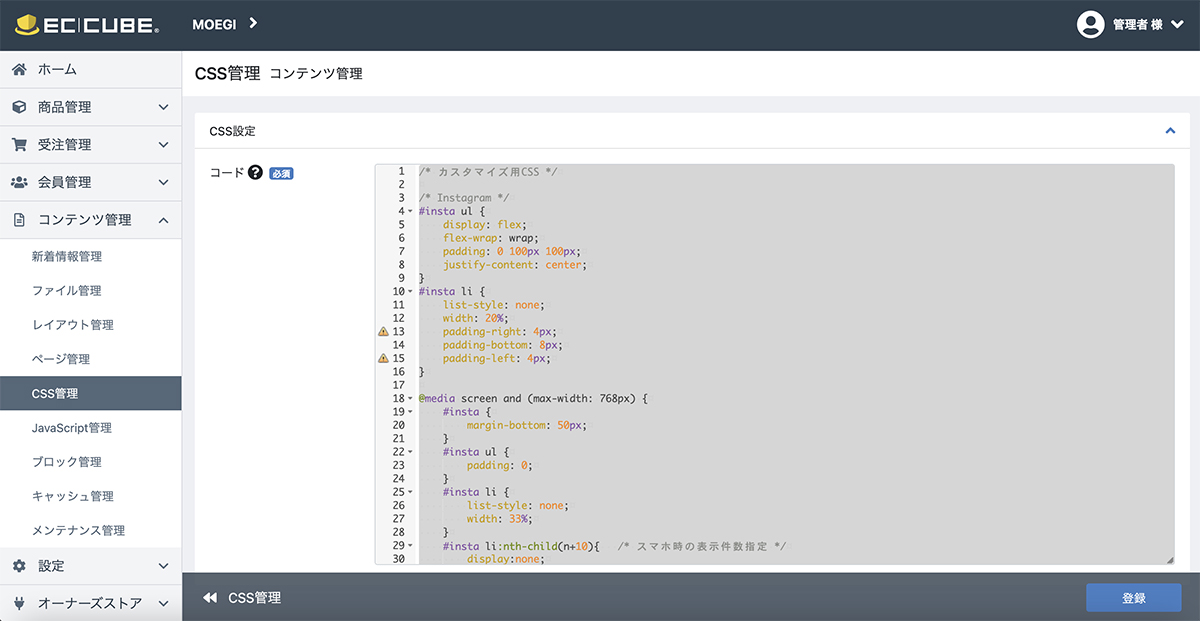
Task: Click the CSS管理 back link in footer
Action: (x=255, y=598)
